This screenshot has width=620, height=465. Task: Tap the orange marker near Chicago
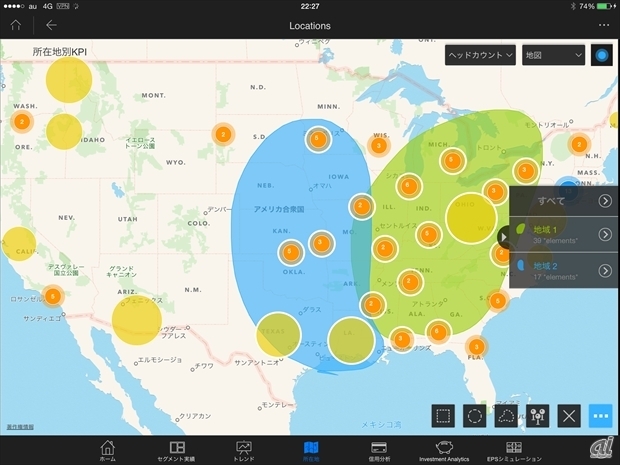click(409, 186)
